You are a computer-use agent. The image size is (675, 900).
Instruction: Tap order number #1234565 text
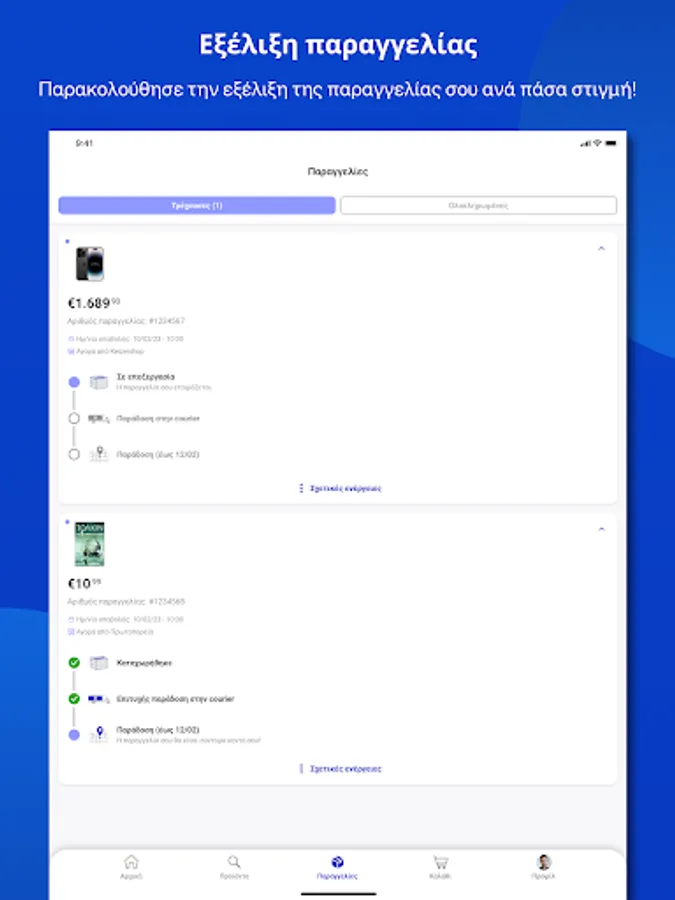[x=166, y=602]
